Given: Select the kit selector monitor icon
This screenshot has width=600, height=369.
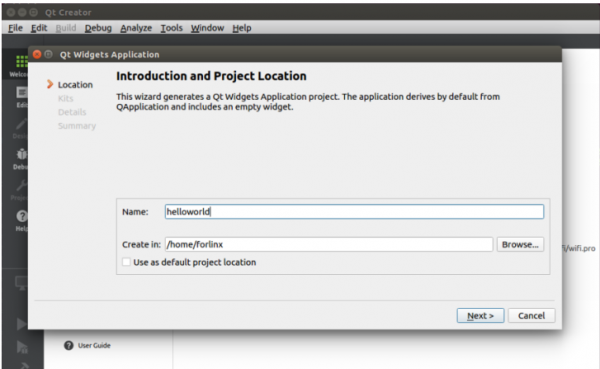Looking at the screenshot, I should (x=21, y=283).
